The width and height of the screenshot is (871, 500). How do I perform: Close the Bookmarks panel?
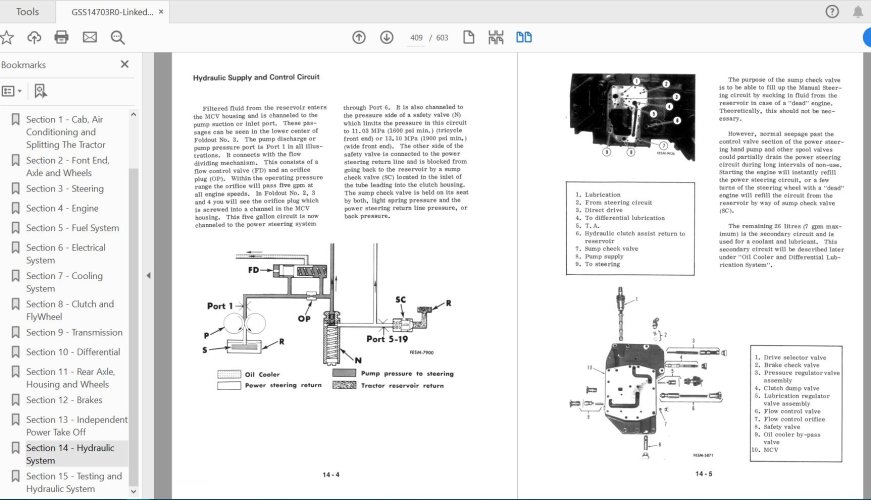coord(124,64)
